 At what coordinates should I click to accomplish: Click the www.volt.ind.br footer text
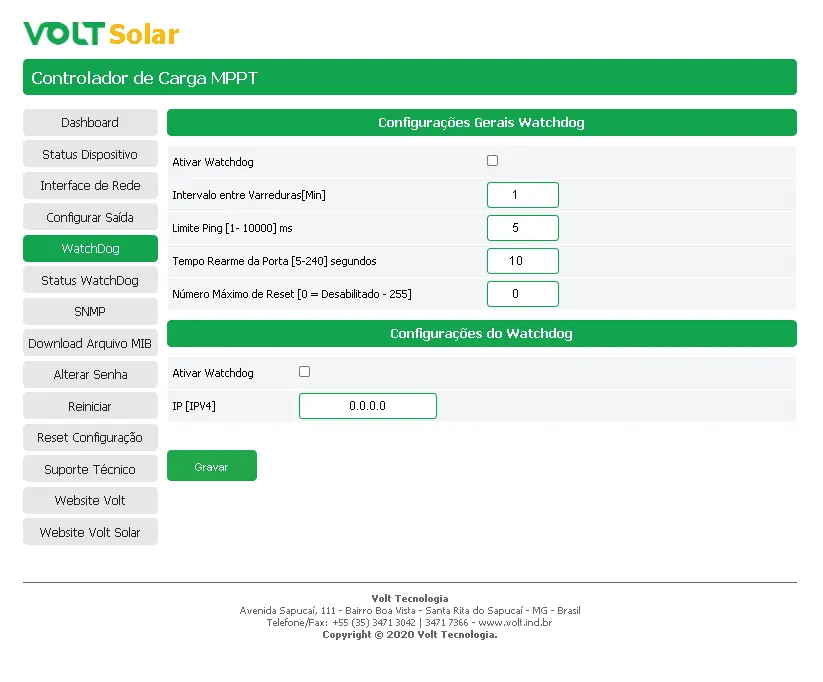(515, 623)
